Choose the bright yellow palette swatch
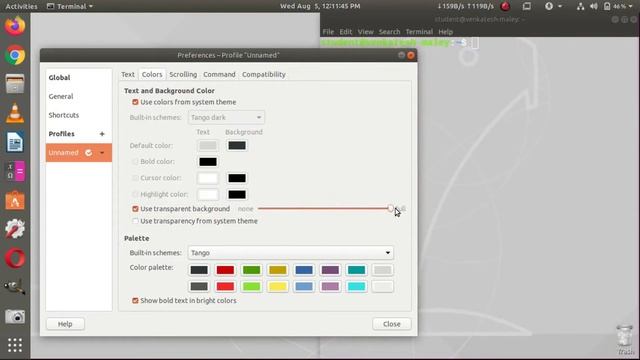 pyautogui.click(x=278, y=287)
